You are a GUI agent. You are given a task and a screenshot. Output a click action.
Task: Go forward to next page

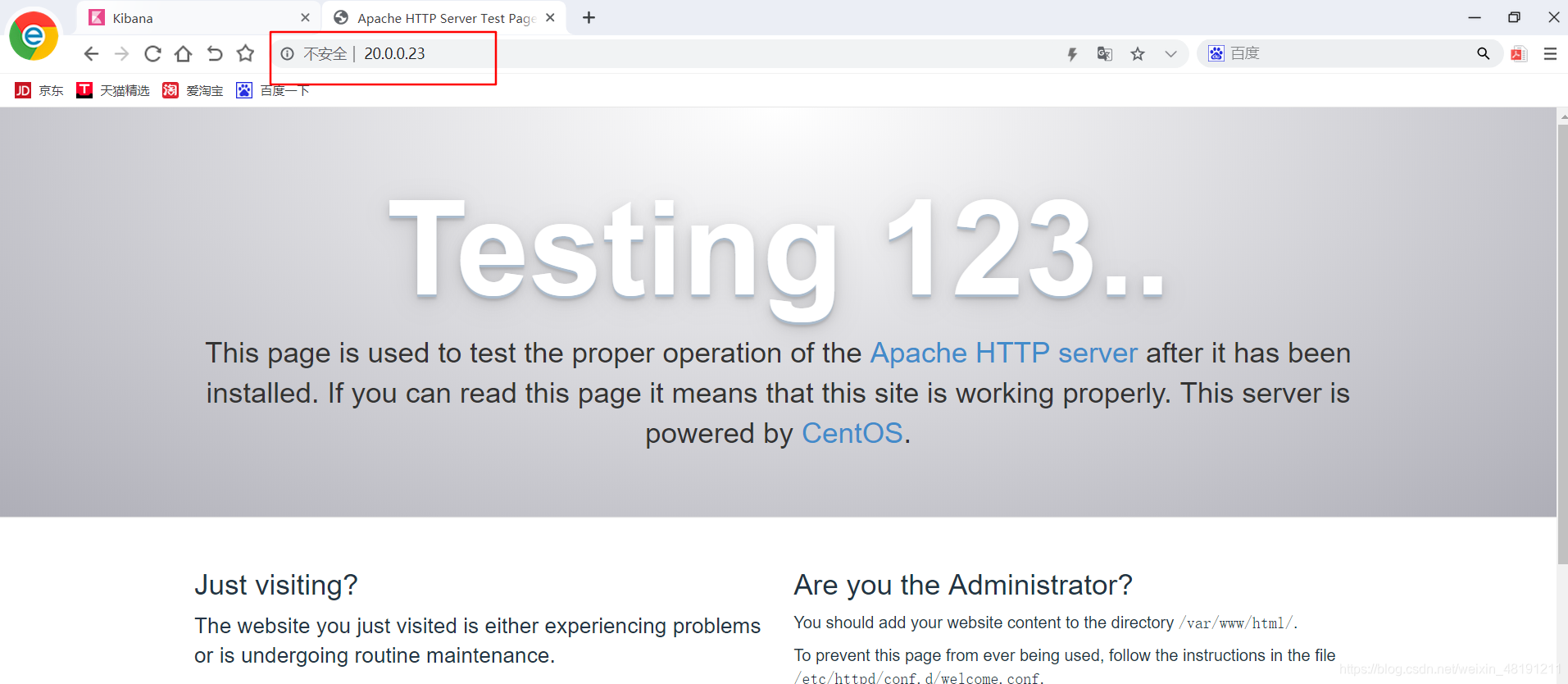(121, 54)
